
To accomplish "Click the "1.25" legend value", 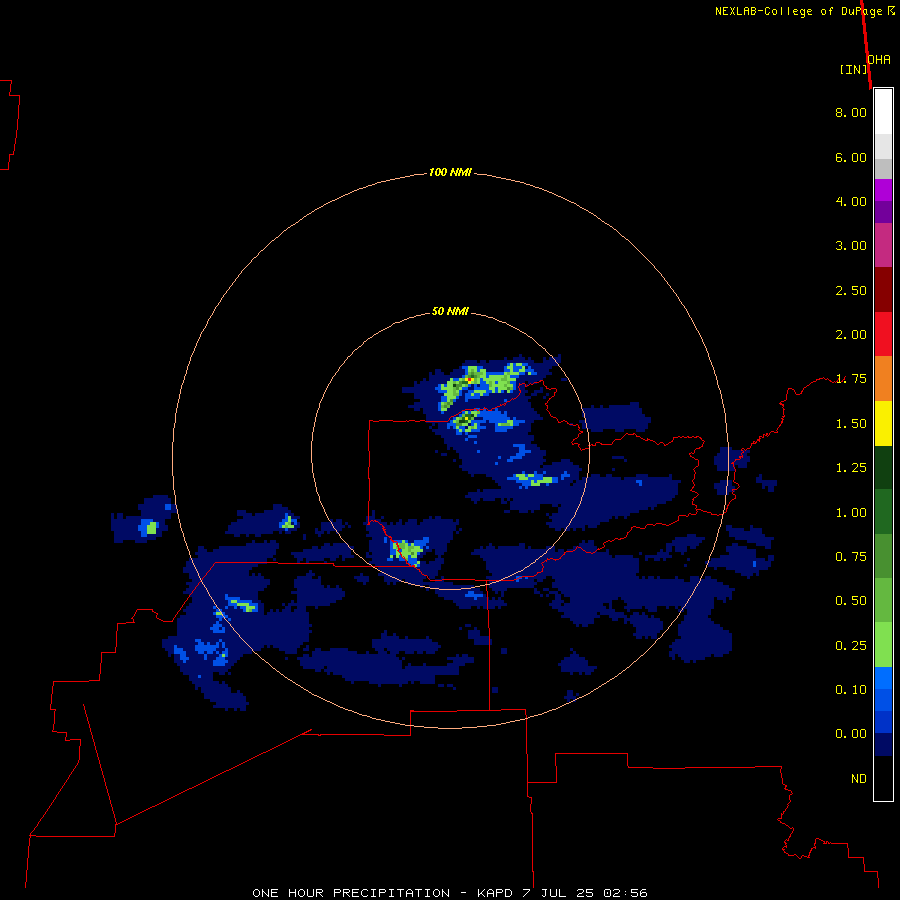I will (x=851, y=468).
